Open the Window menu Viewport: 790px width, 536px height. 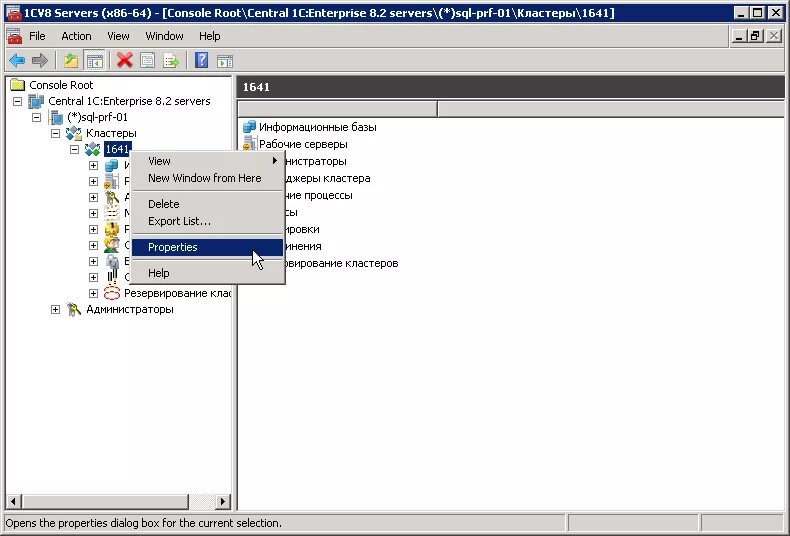(164, 36)
